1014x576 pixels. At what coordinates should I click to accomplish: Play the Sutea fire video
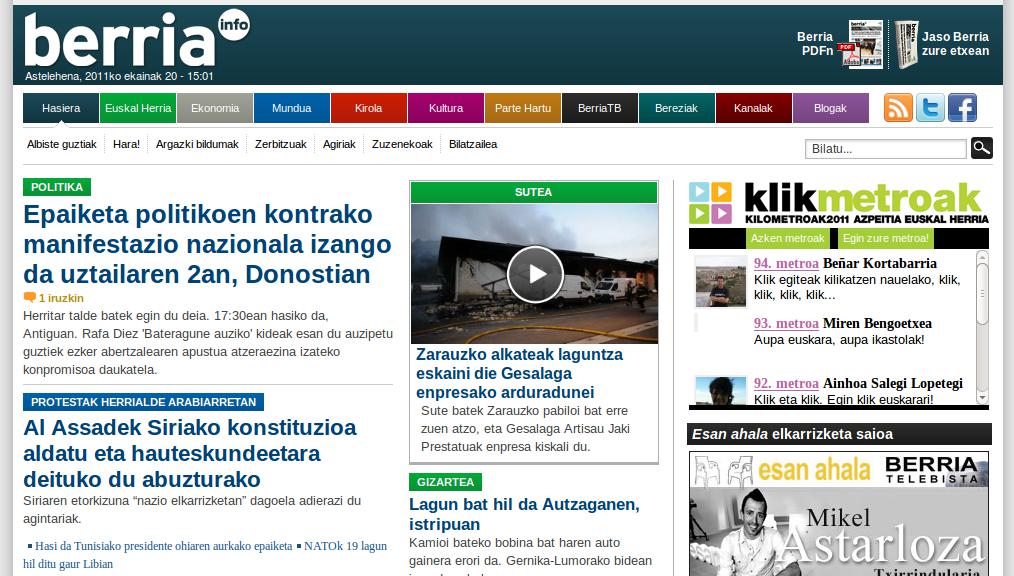tap(534, 273)
